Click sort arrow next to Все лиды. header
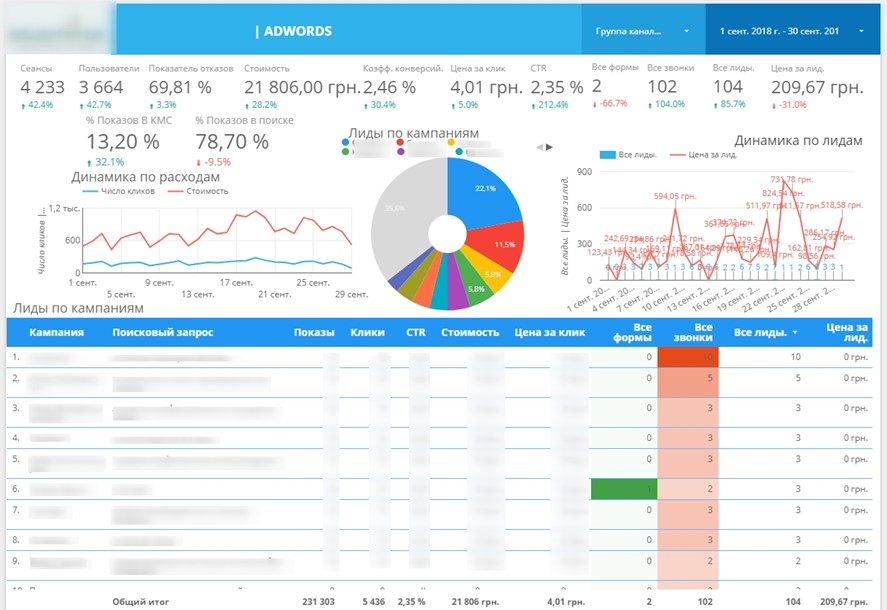 [x=795, y=332]
